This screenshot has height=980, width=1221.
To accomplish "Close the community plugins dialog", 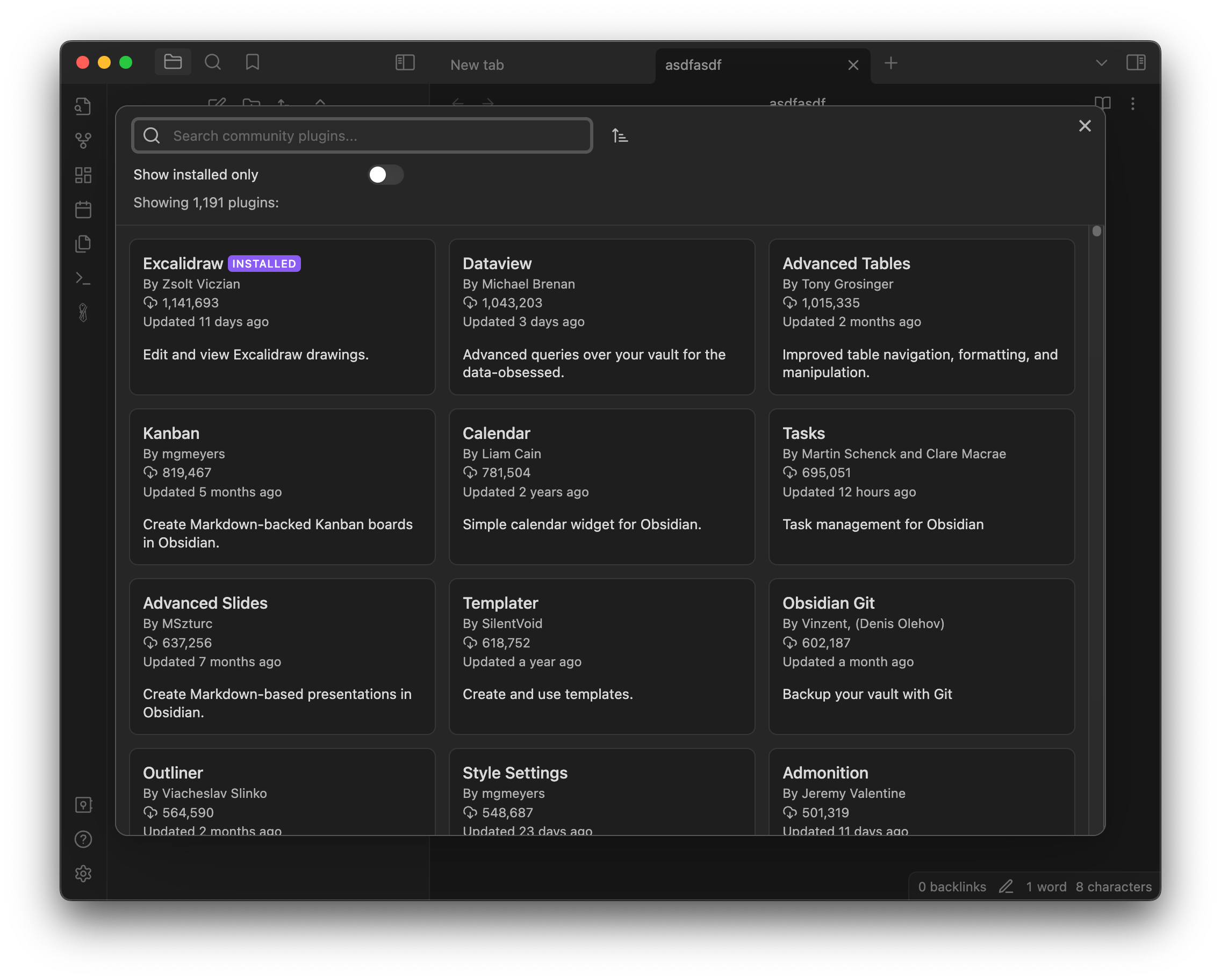I will (x=1084, y=126).
